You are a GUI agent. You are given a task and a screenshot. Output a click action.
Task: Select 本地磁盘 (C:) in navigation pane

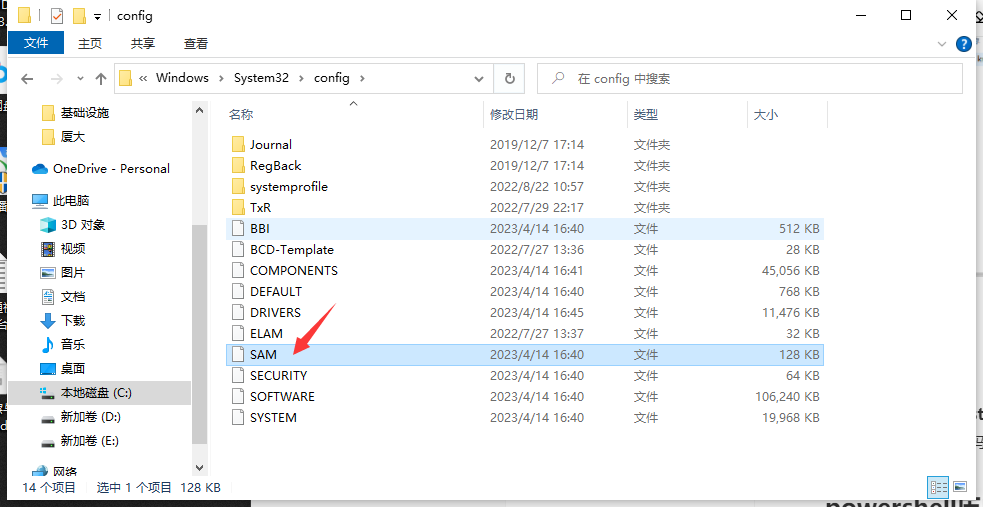(99, 393)
